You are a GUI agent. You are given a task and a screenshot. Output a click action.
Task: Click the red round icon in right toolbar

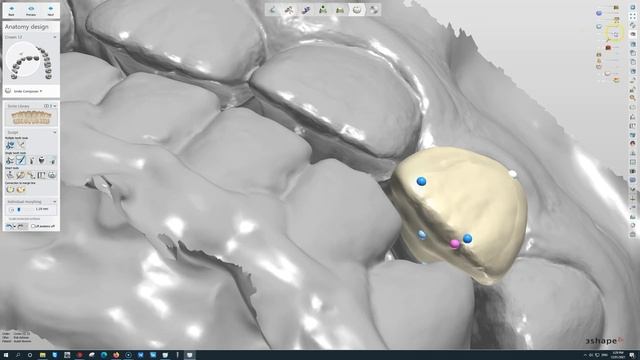coord(633,144)
